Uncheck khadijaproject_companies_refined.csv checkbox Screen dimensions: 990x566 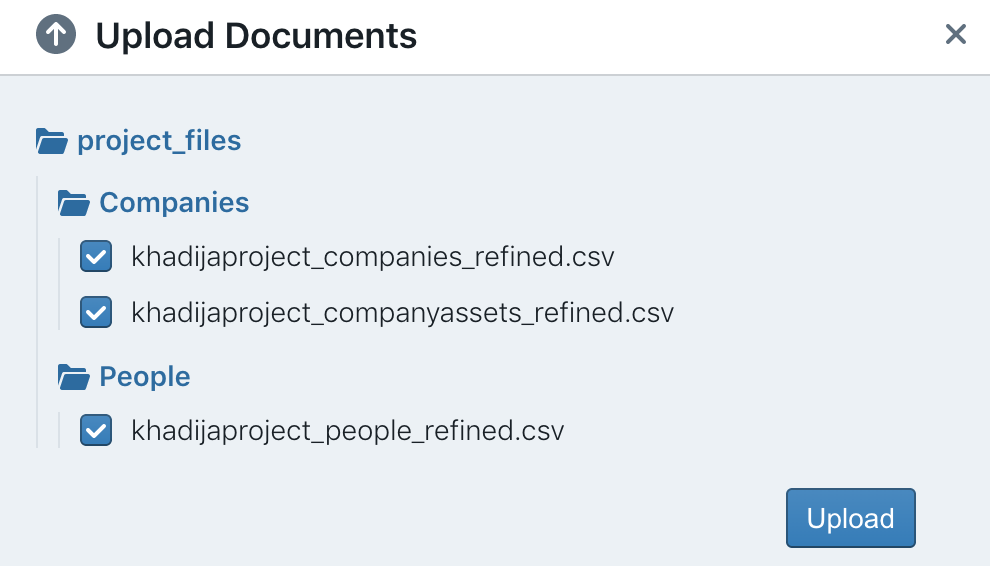(96, 256)
